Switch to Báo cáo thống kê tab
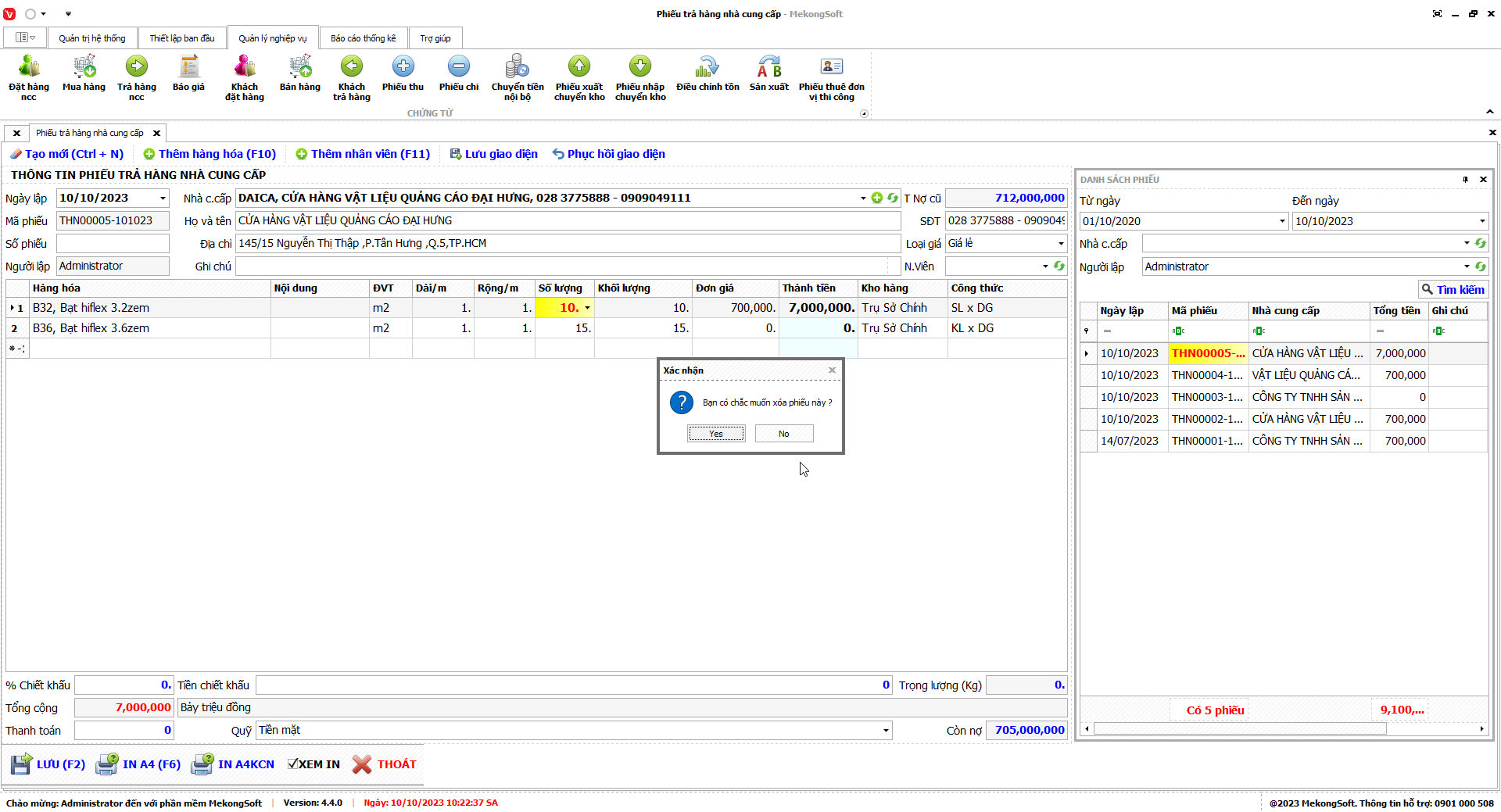Image resolution: width=1501 pixels, height=812 pixels. coord(363,38)
